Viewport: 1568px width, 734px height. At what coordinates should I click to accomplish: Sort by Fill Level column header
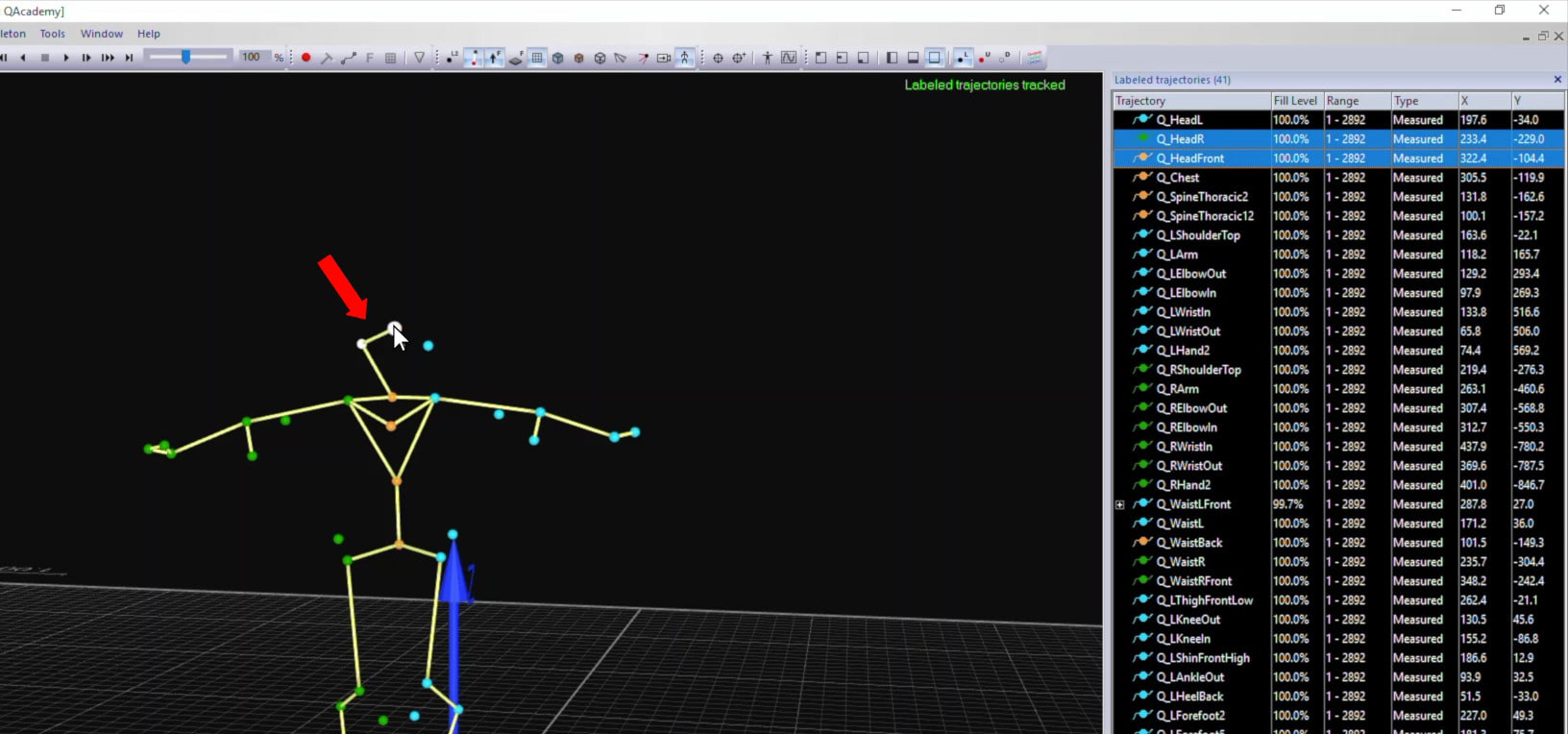pos(1294,101)
